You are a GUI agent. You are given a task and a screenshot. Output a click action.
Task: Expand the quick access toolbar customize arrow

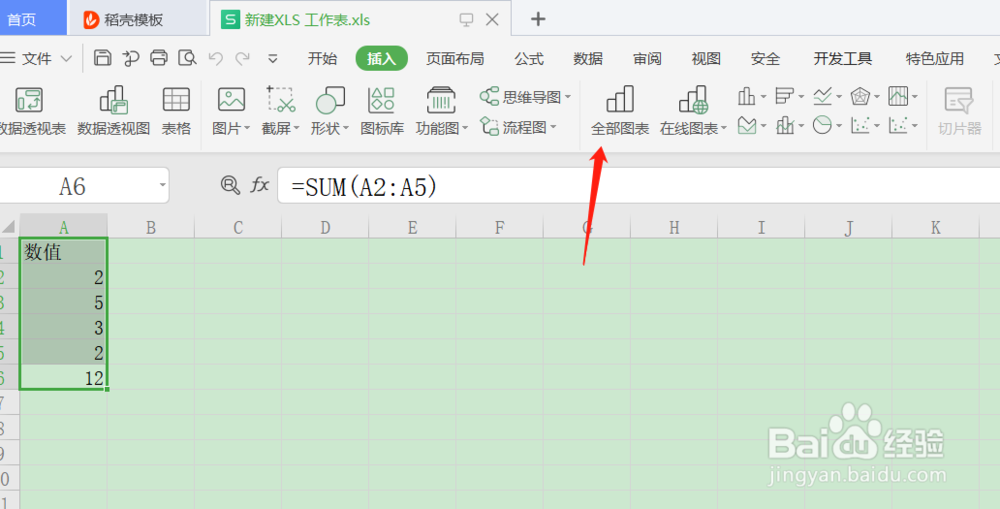click(273, 59)
